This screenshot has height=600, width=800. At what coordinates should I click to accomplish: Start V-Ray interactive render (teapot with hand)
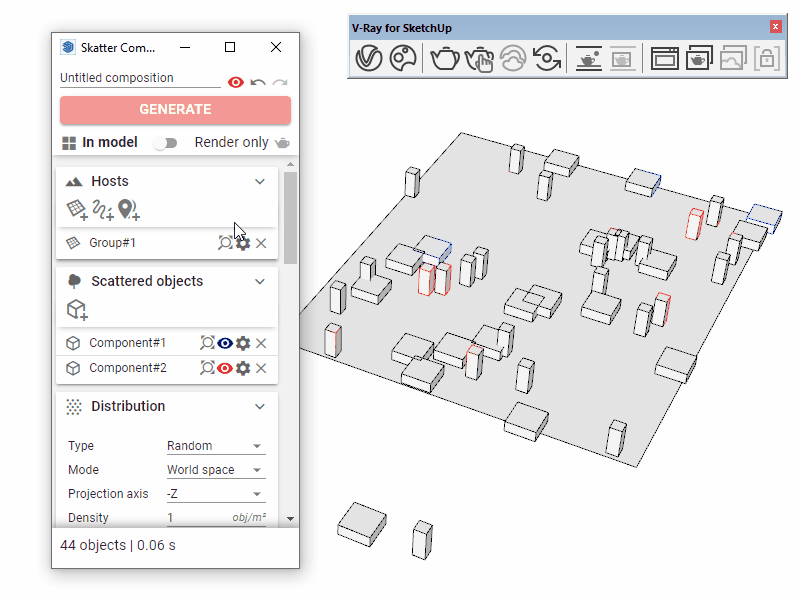coord(479,59)
